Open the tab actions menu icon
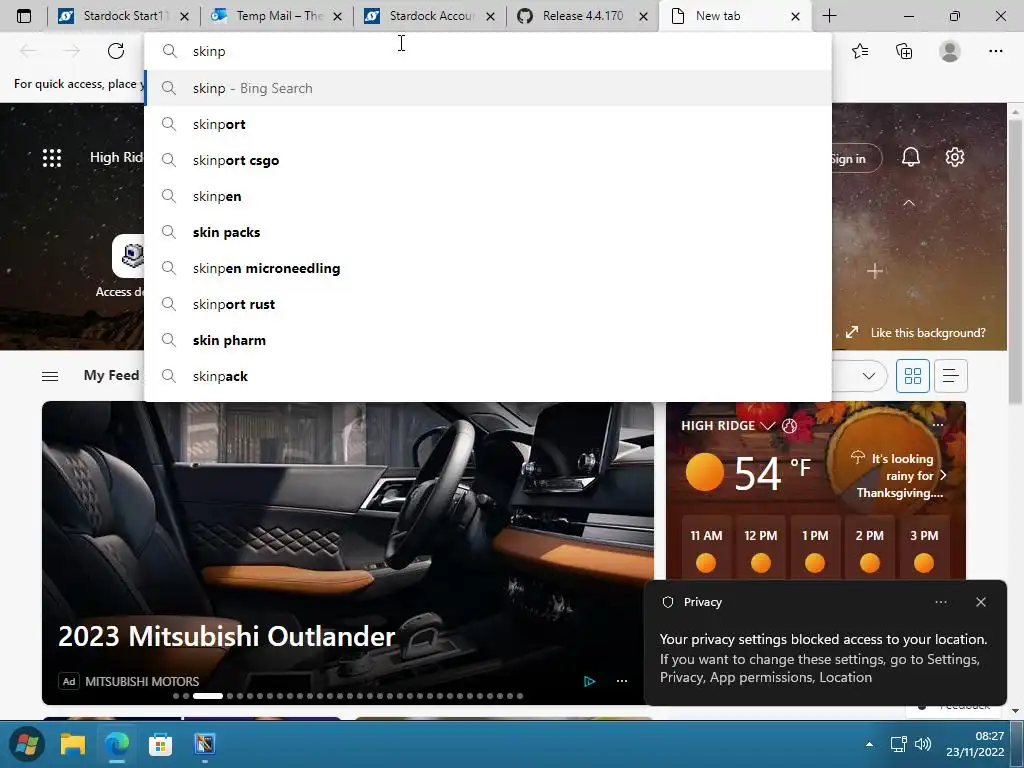Screen dimensions: 1024x768 point(24,16)
